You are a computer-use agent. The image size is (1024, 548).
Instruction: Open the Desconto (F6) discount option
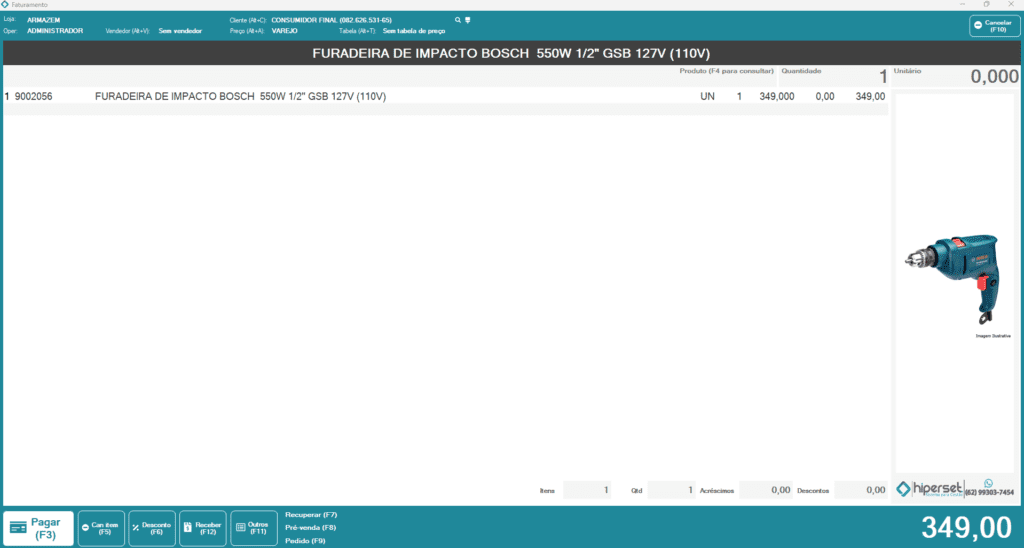tap(153, 528)
